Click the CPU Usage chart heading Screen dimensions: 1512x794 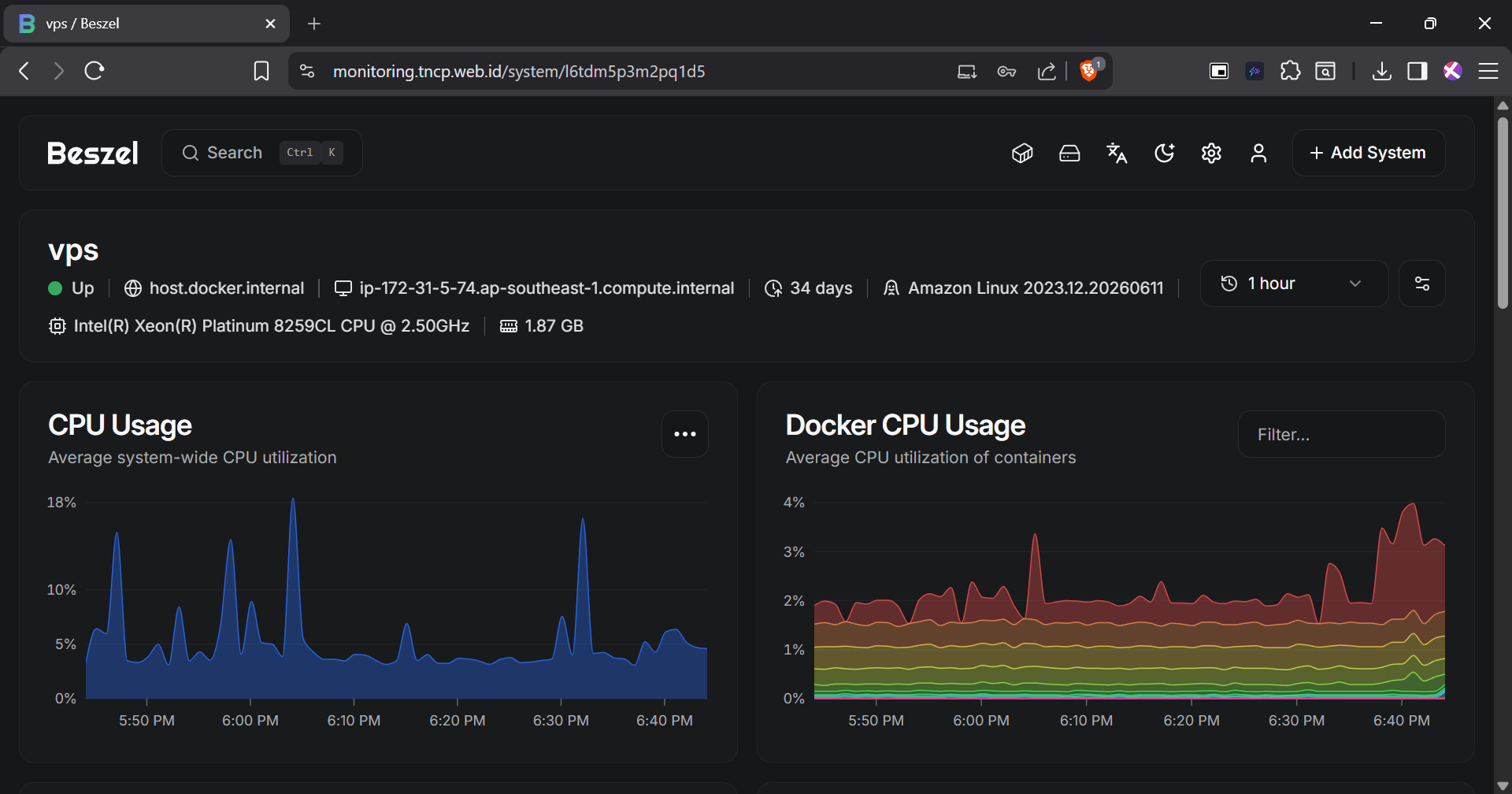pos(120,425)
